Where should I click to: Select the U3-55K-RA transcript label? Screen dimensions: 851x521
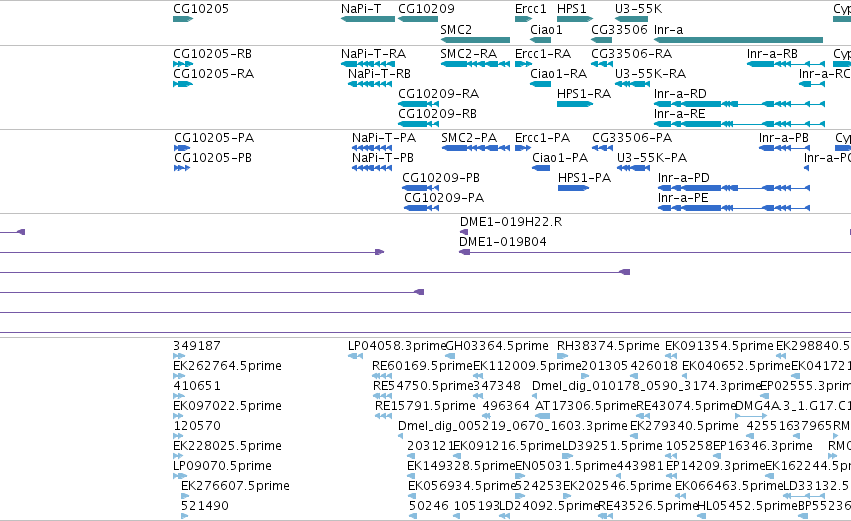click(x=650, y=74)
